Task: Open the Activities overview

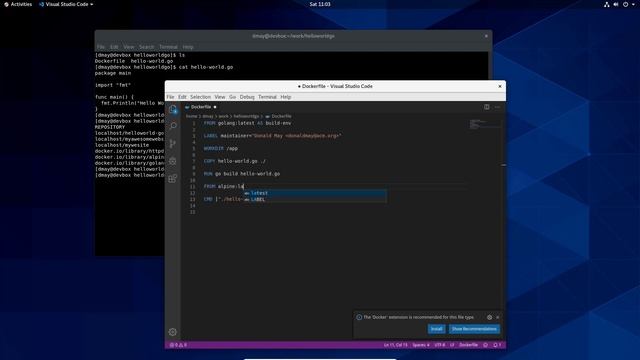Action: point(18,4)
